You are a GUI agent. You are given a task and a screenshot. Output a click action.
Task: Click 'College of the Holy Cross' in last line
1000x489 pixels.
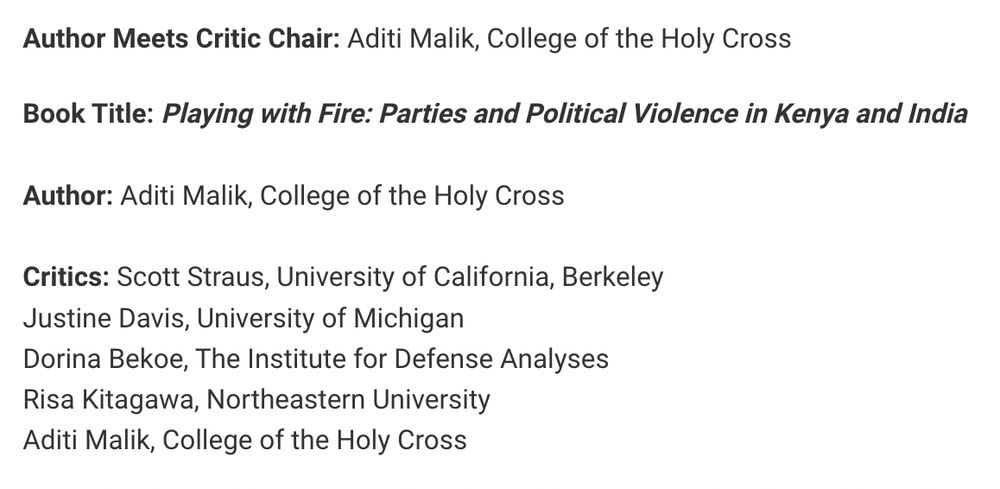point(314,441)
